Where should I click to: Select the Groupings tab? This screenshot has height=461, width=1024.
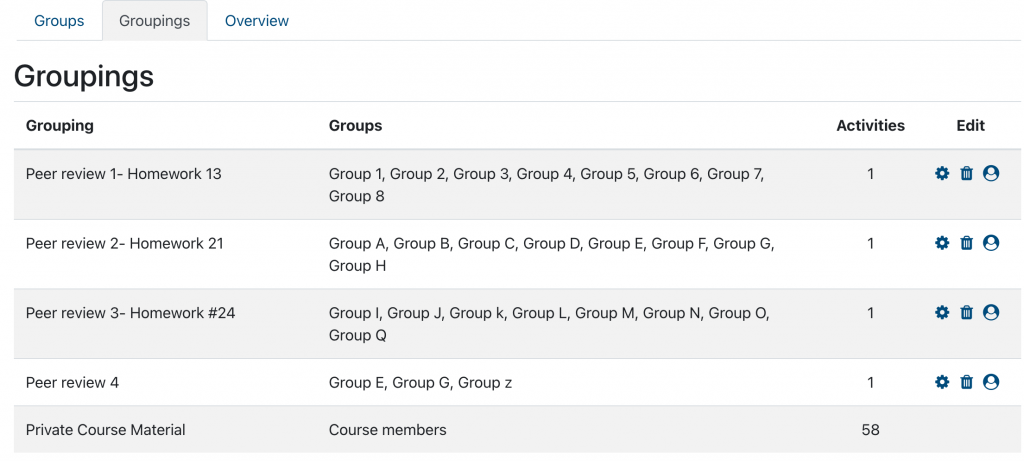[155, 21]
